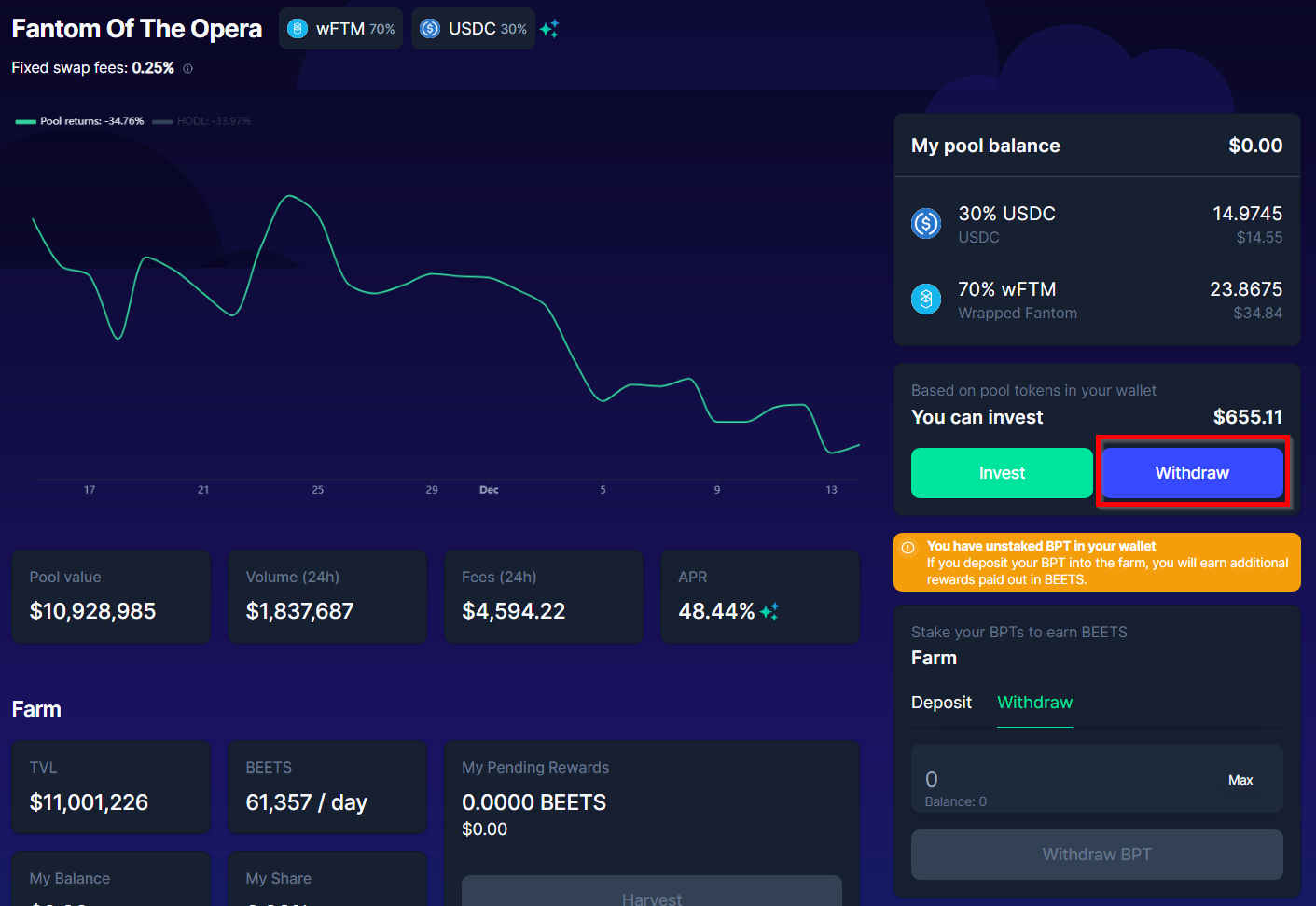Click the Max button in amount field
This screenshot has width=1316, height=906.
[1240, 780]
